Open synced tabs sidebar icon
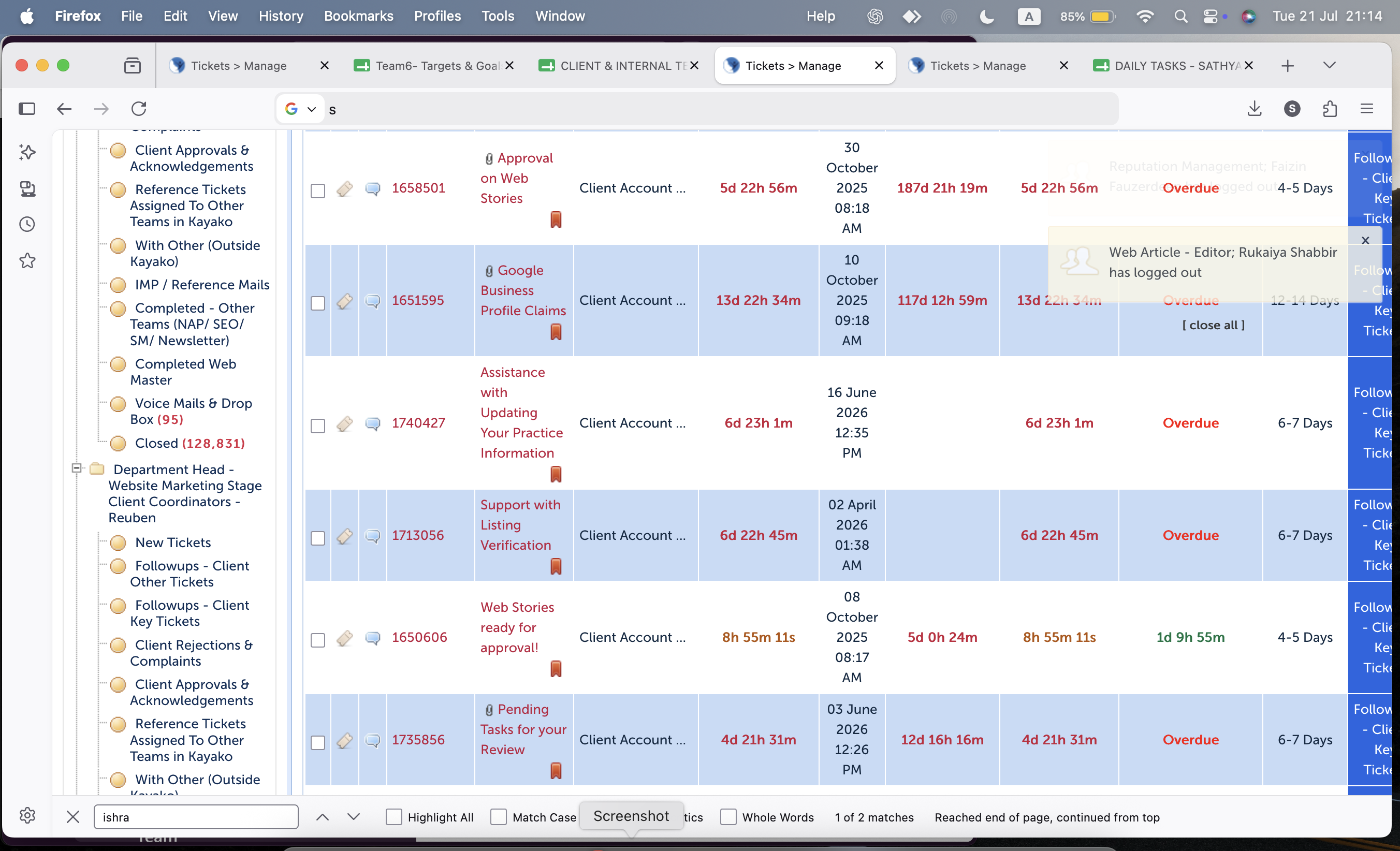1400x851 pixels. (x=27, y=188)
